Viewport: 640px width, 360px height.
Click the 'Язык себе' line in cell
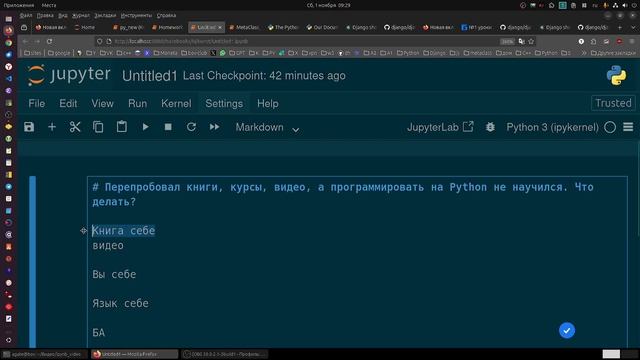tap(120, 303)
